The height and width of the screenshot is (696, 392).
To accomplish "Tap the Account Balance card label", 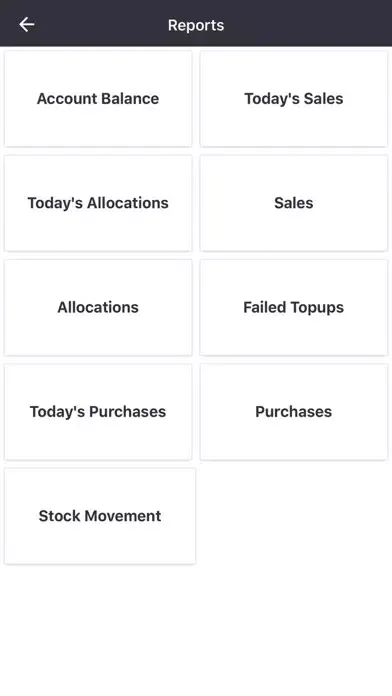I will [x=98, y=99].
